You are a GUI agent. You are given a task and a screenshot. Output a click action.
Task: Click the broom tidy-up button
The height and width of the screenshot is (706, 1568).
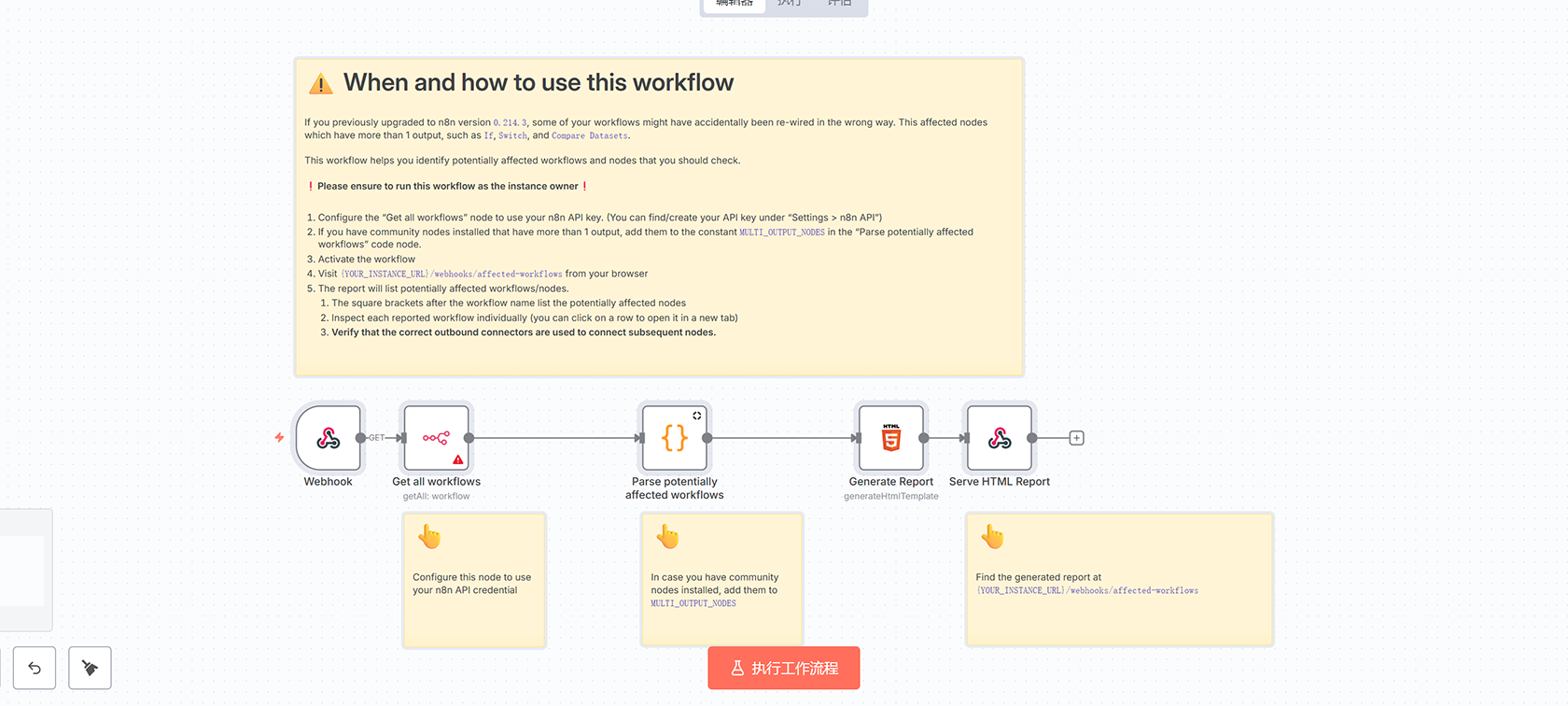pyautogui.click(x=90, y=668)
